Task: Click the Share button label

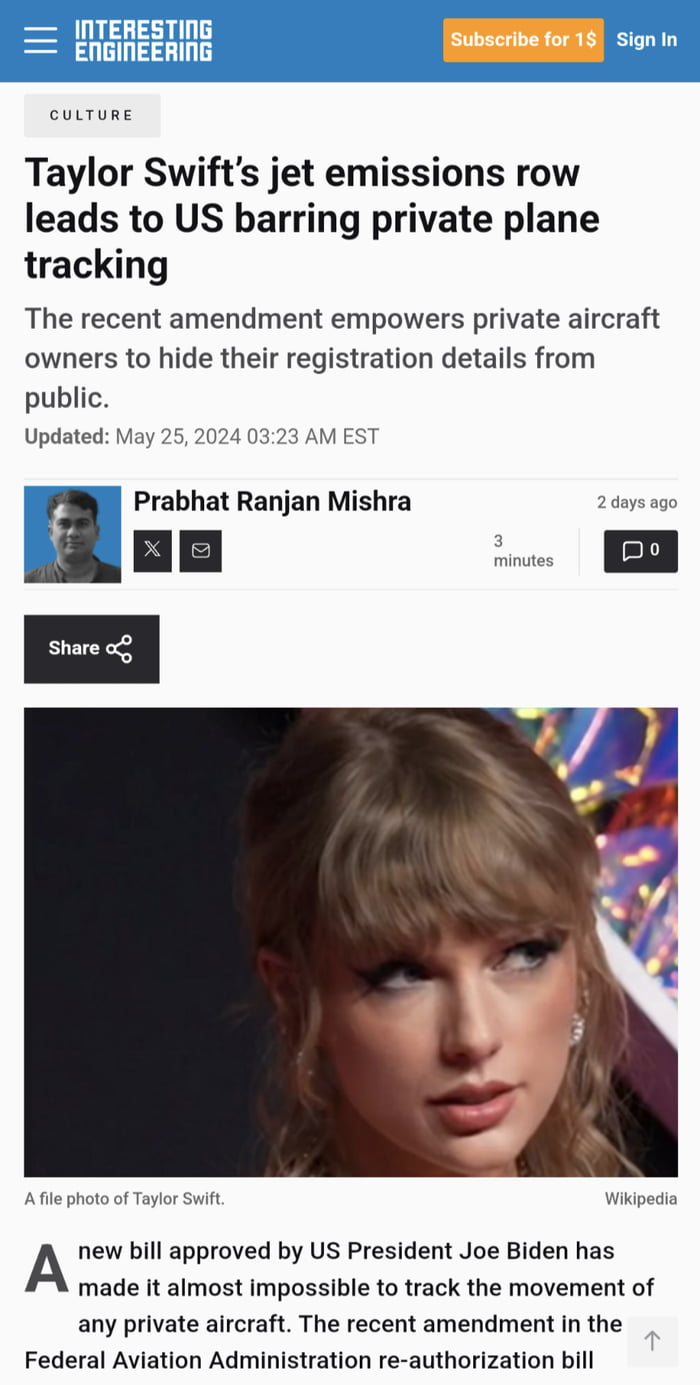Action: pyautogui.click(x=74, y=648)
